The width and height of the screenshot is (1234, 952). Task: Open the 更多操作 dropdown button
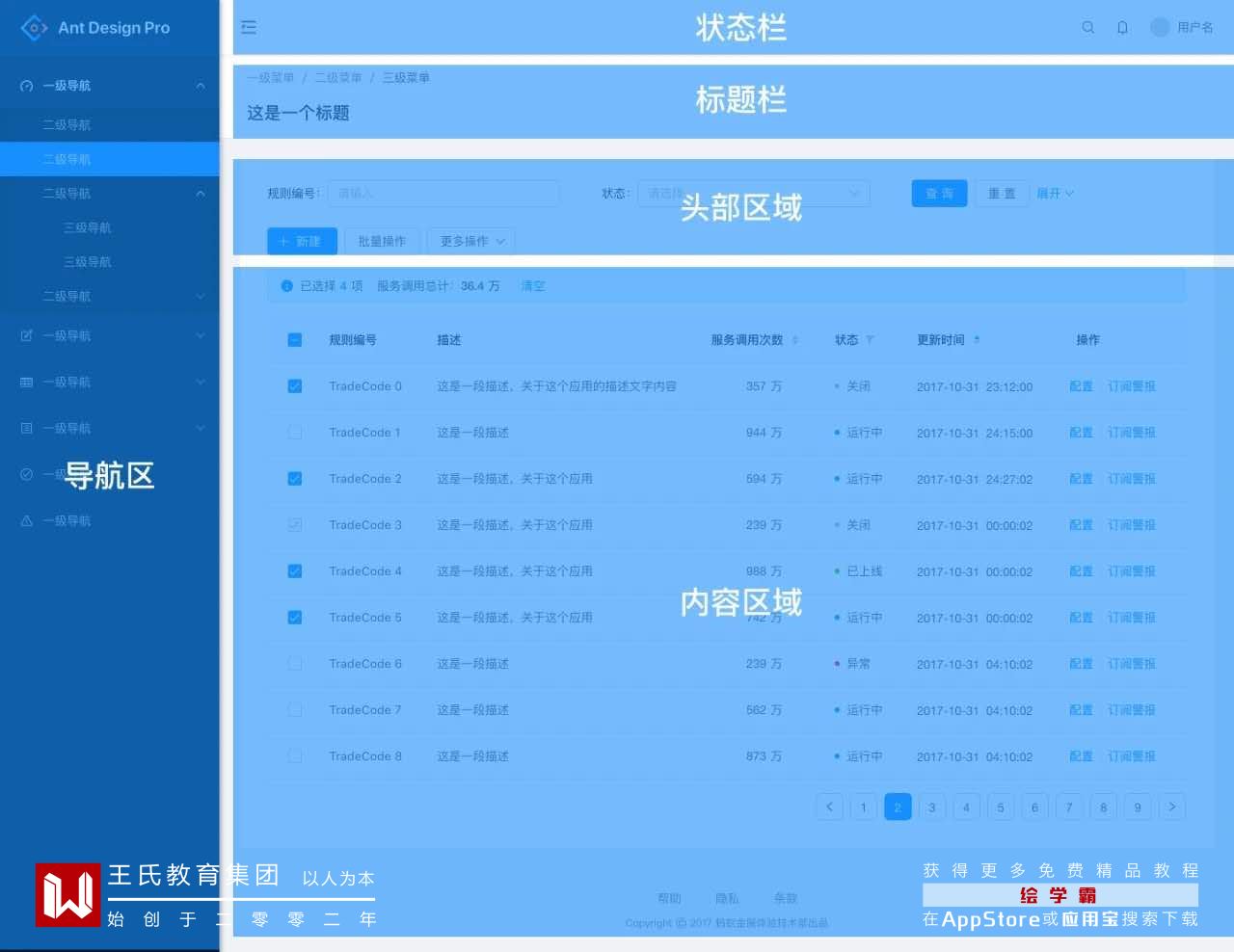[471, 241]
